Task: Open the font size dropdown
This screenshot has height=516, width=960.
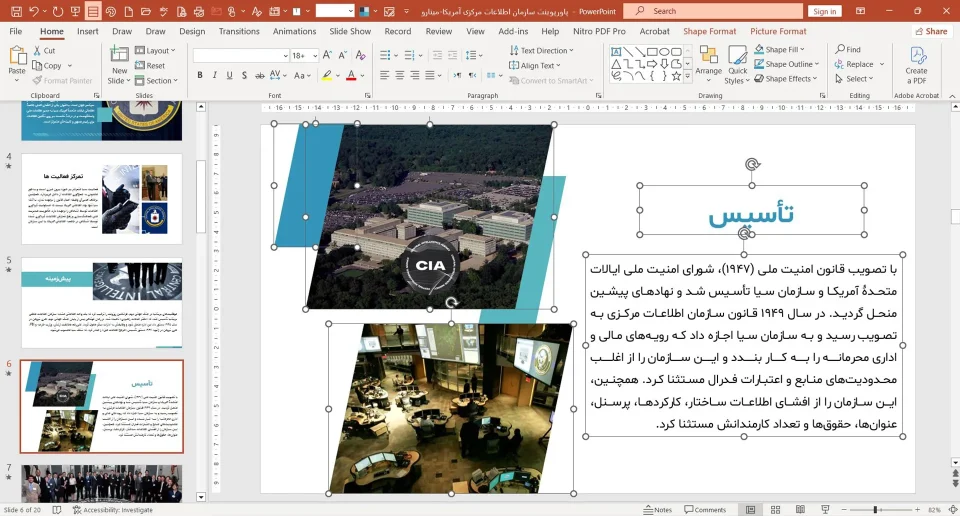Action: (x=315, y=56)
